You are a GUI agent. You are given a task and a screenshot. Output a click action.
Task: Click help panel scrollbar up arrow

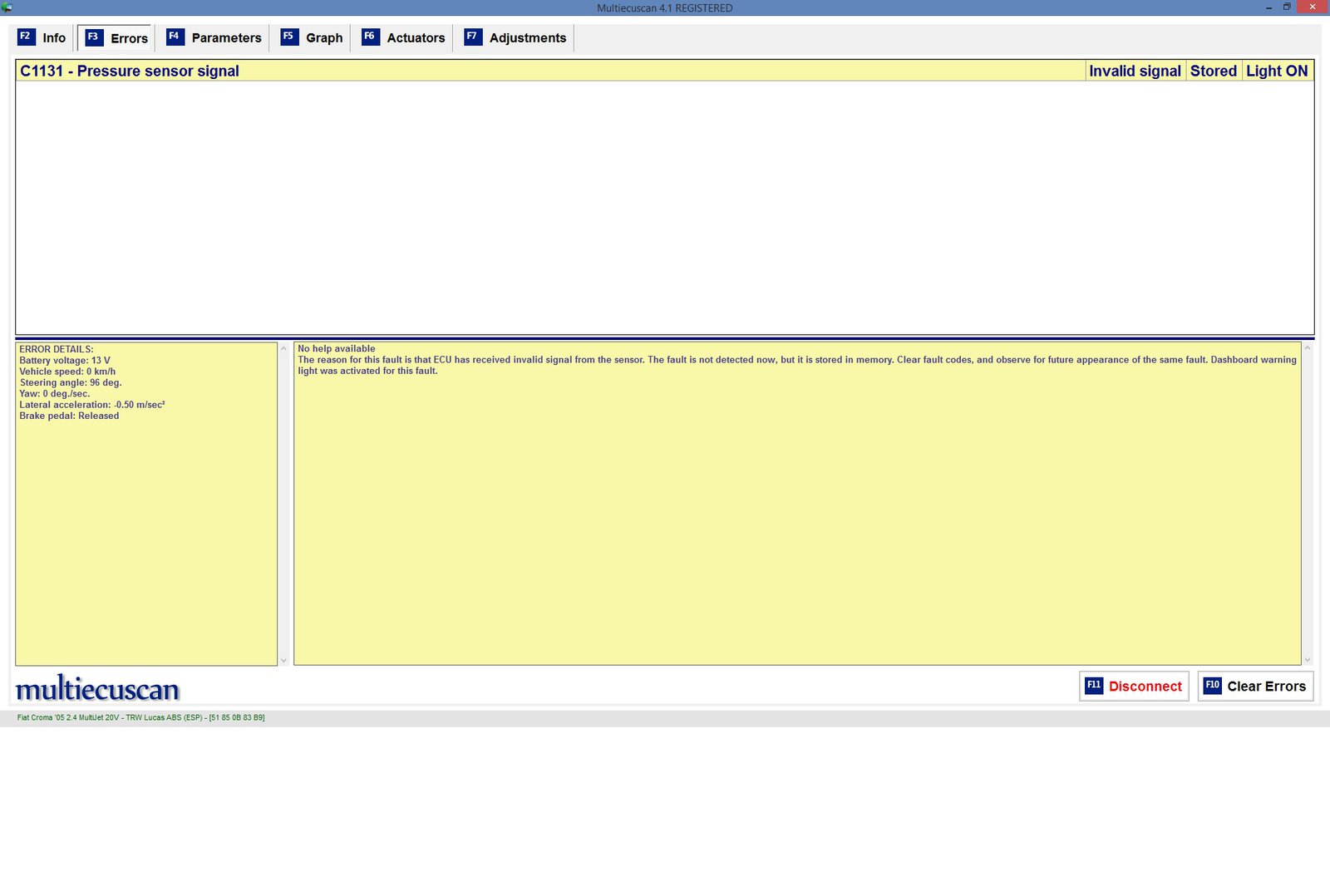[1308, 348]
